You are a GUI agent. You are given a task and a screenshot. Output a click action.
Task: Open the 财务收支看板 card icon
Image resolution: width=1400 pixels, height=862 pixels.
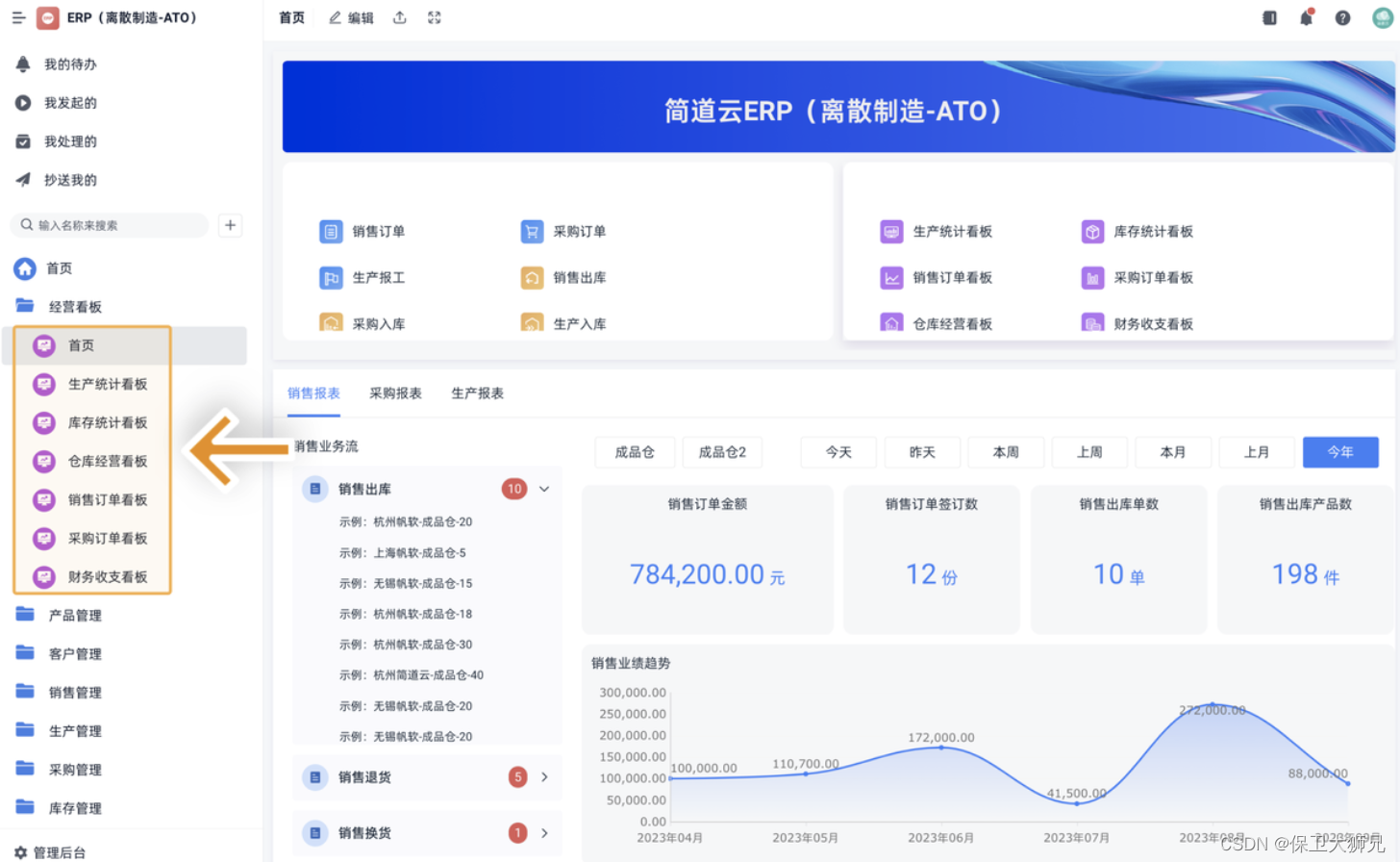pos(1092,322)
